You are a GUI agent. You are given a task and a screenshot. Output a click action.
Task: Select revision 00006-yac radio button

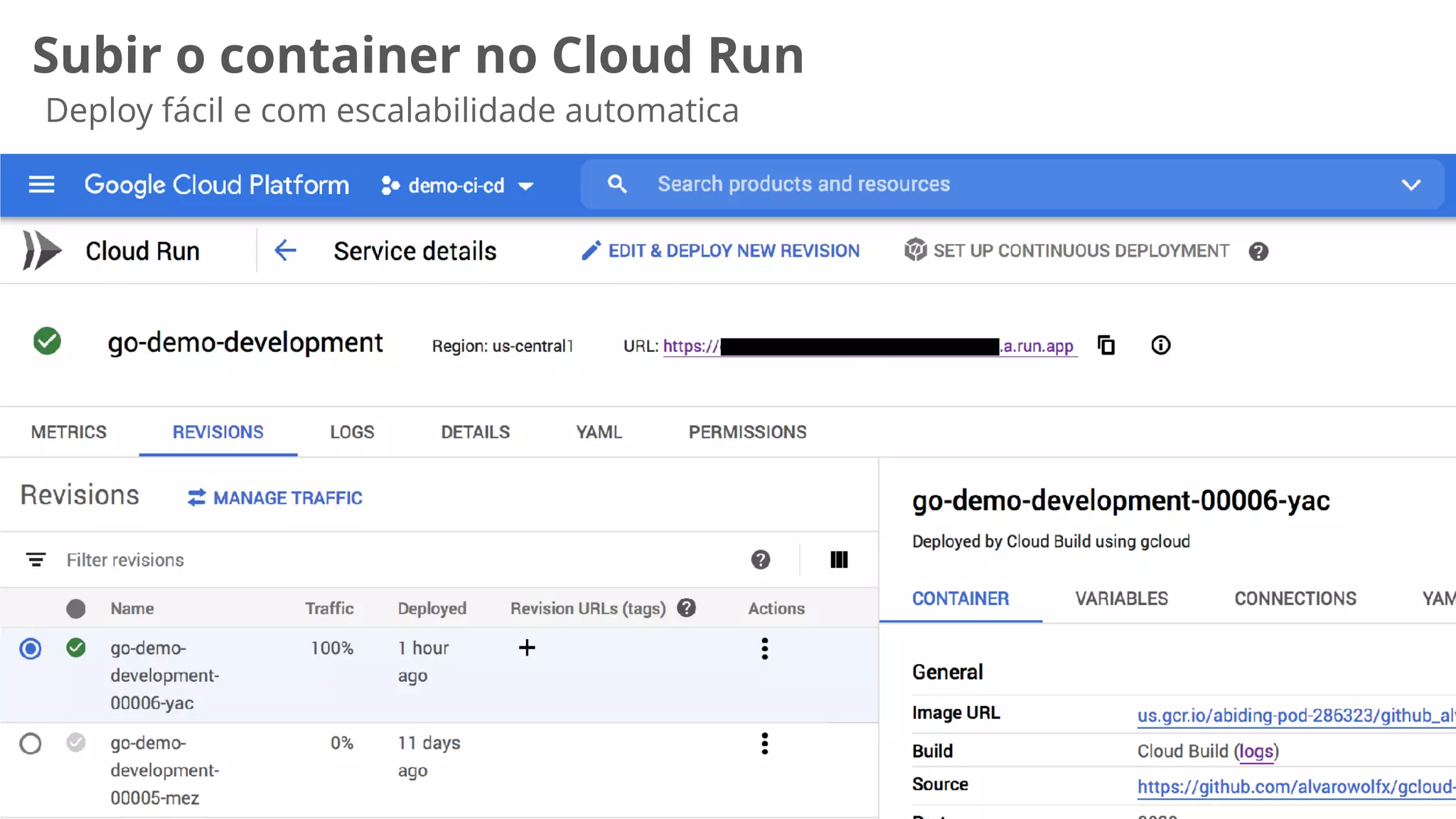tap(31, 649)
